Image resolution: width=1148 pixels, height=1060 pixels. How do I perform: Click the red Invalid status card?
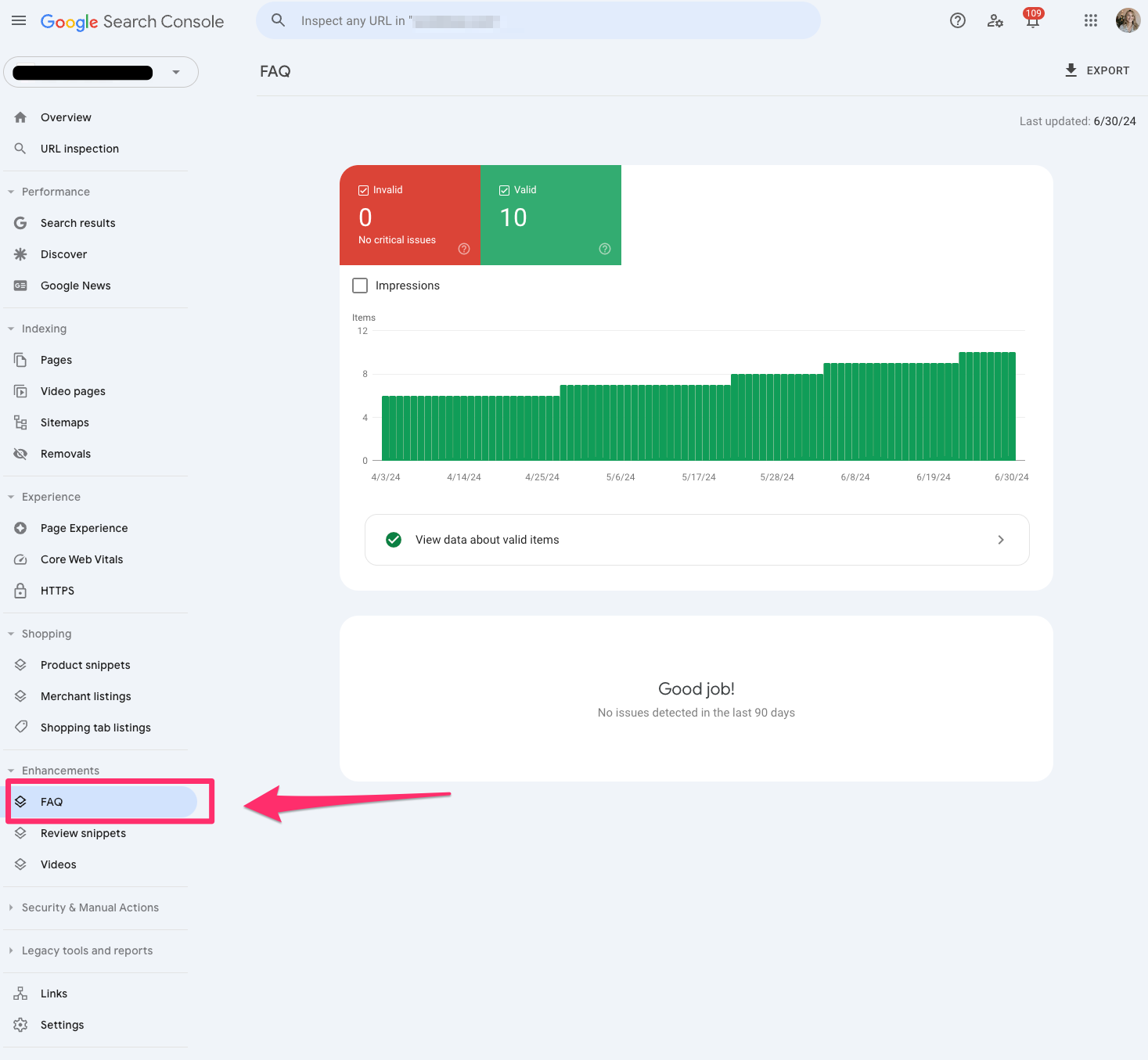410,215
